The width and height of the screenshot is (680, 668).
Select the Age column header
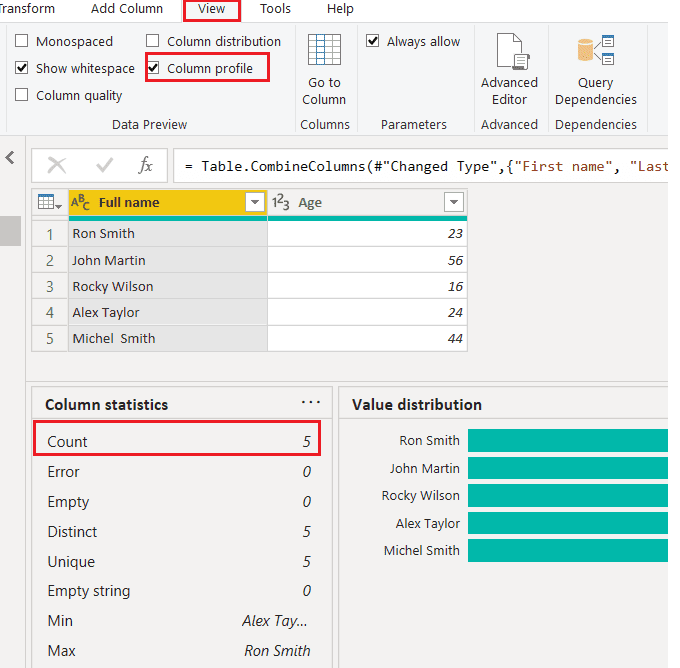click(x=367, y=202)
